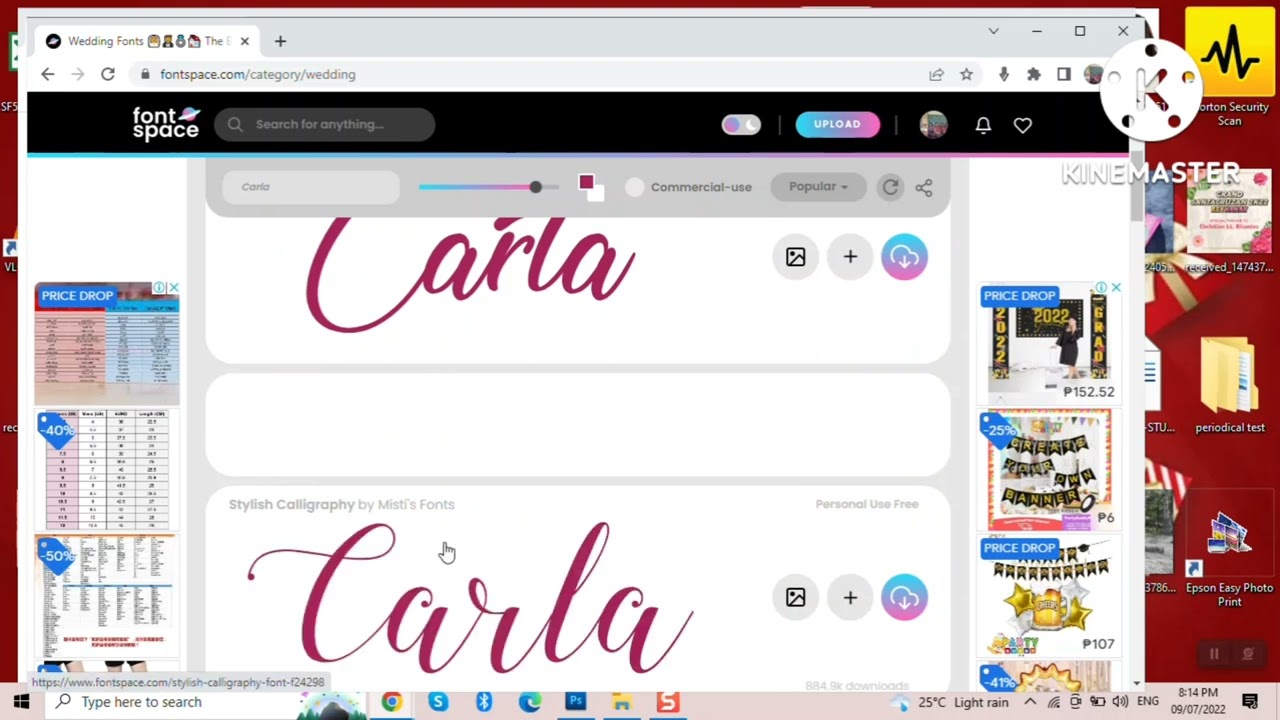1280x720 pixels.
Task: Add top Carla font to collection
Action: (850, 257)
